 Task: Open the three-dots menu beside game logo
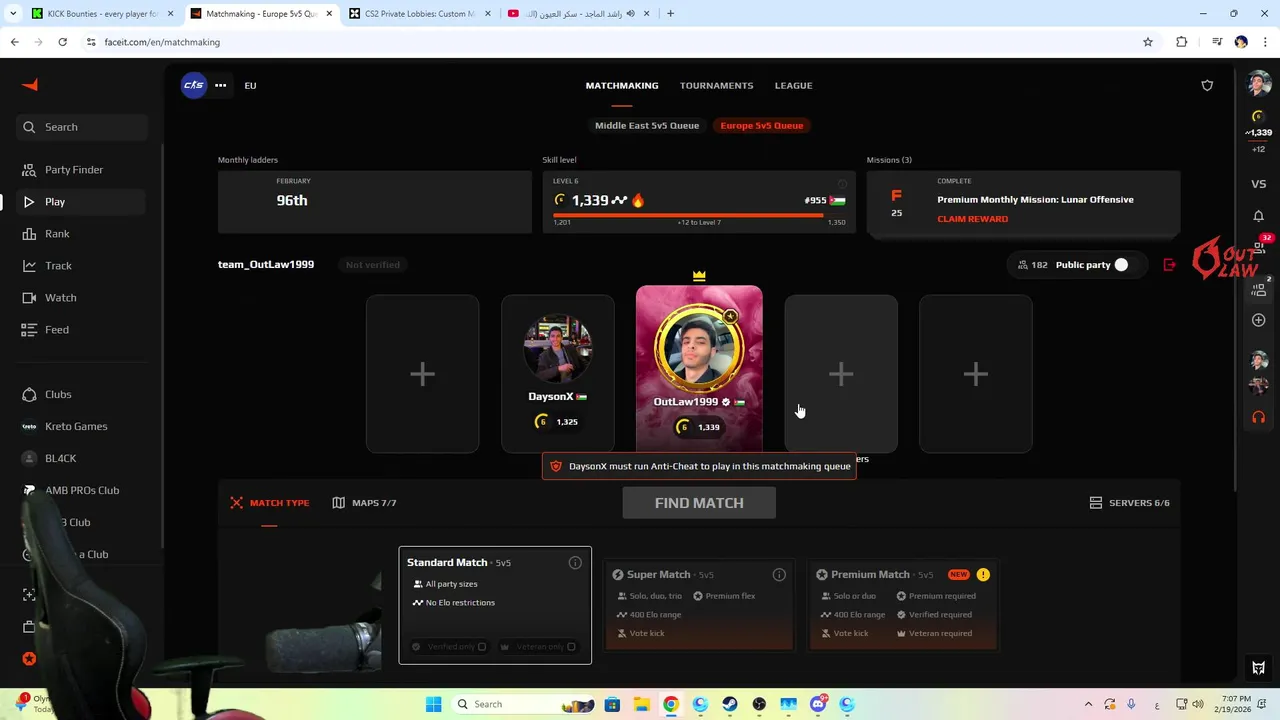pyautogui.click(x=220, y=85)
